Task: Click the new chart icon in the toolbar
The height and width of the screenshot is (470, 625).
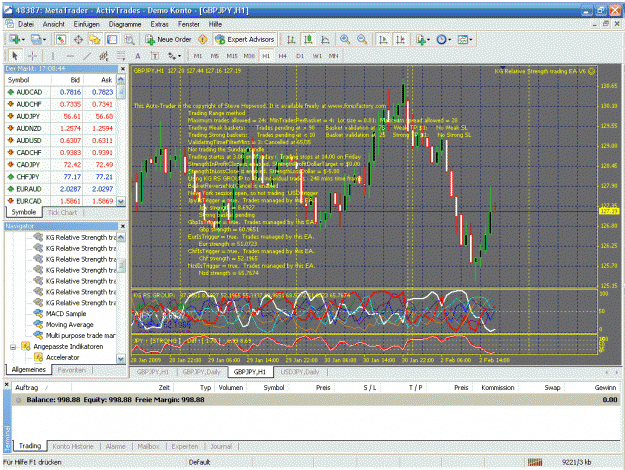Action: tap(15, 39)
